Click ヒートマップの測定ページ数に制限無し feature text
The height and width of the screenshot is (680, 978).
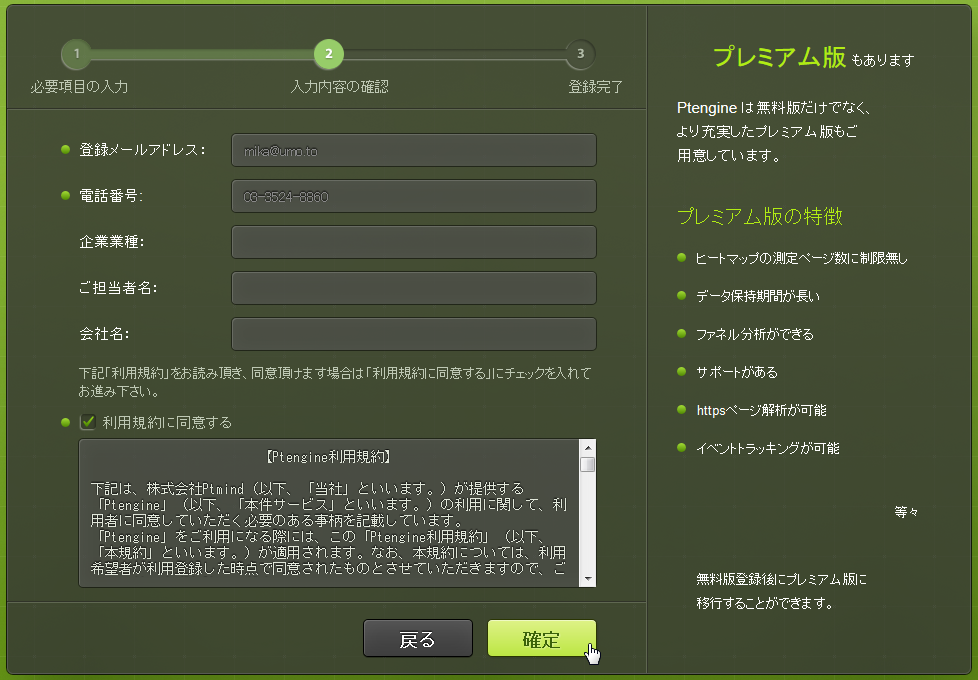(x=801, y=258)
